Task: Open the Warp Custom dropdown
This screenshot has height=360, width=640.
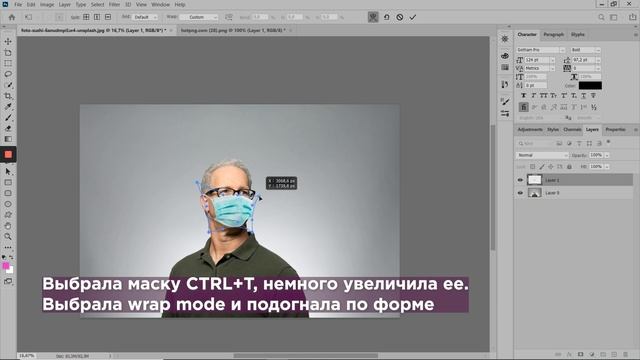Action: point(199,17)
